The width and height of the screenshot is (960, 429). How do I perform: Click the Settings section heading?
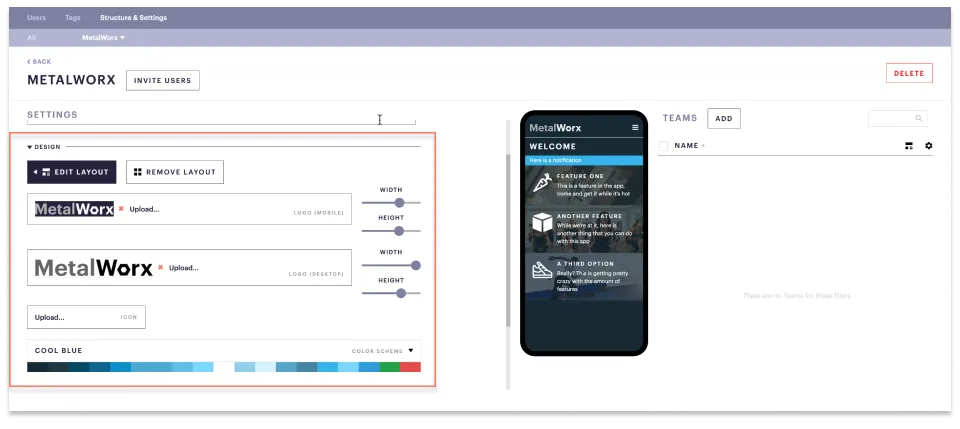coord(52,114)
